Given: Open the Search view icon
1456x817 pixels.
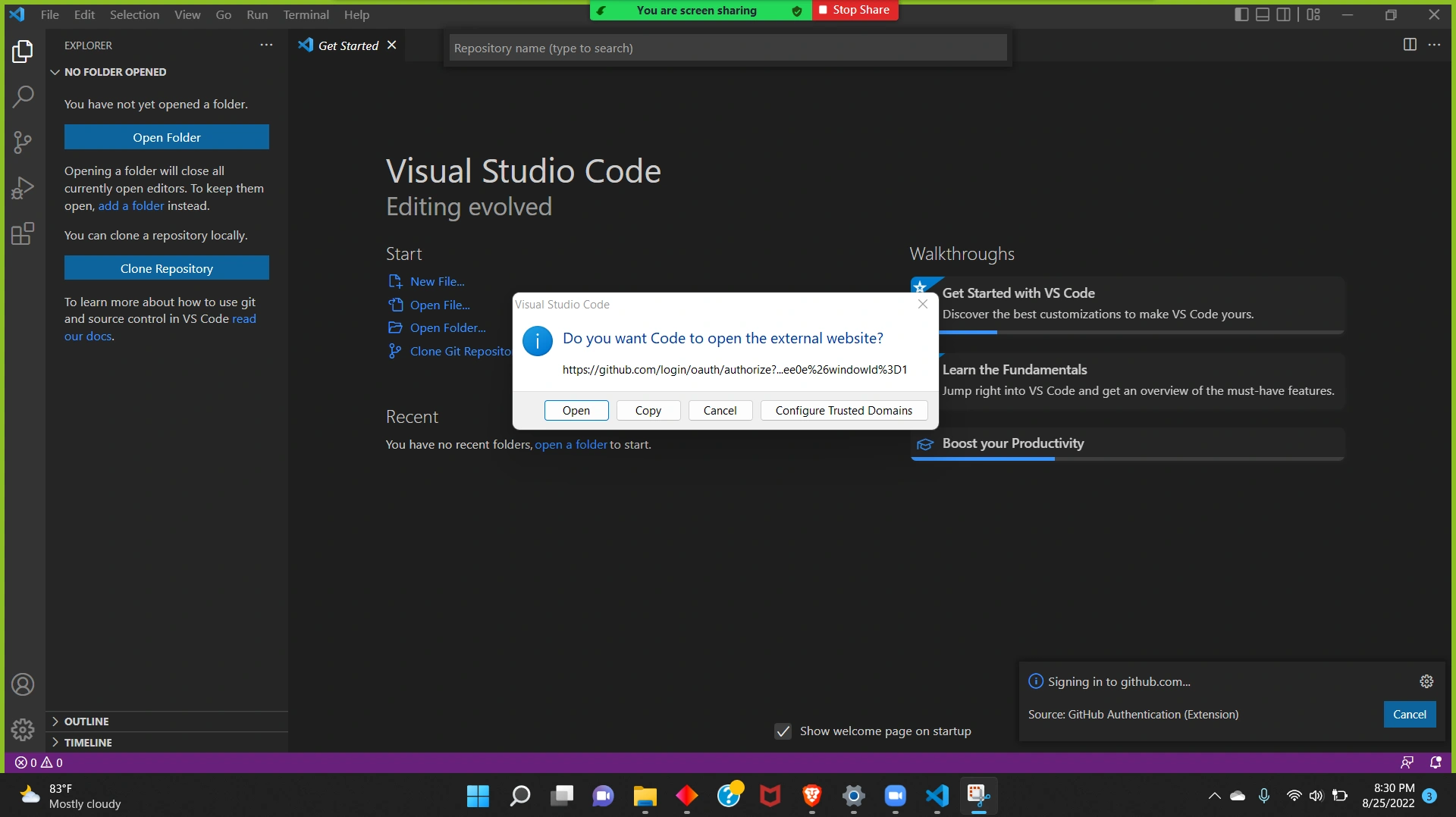Looking at the screenshot, I should click(23, 96).
